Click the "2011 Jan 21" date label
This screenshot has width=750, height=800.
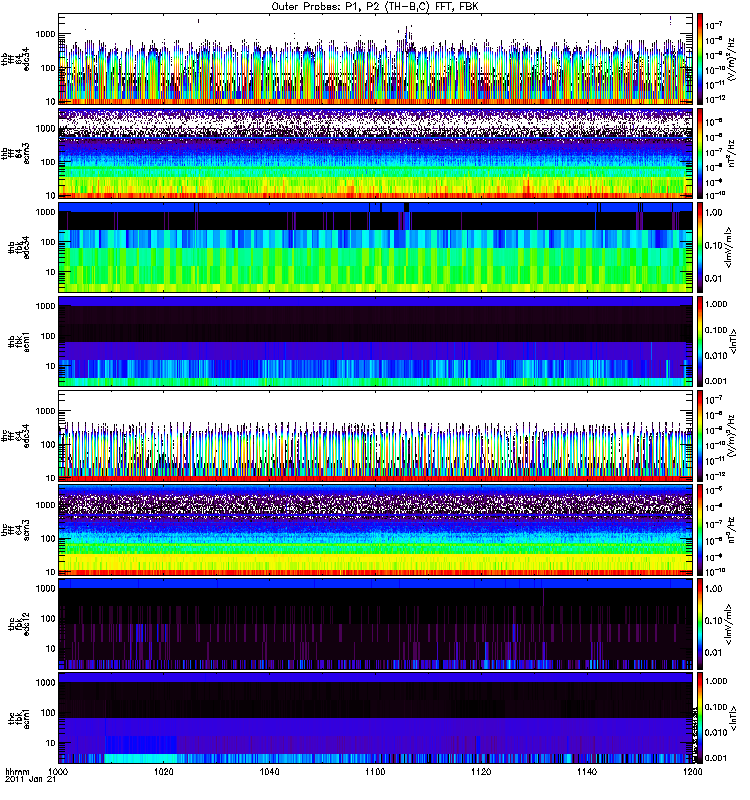coord(30,779)
